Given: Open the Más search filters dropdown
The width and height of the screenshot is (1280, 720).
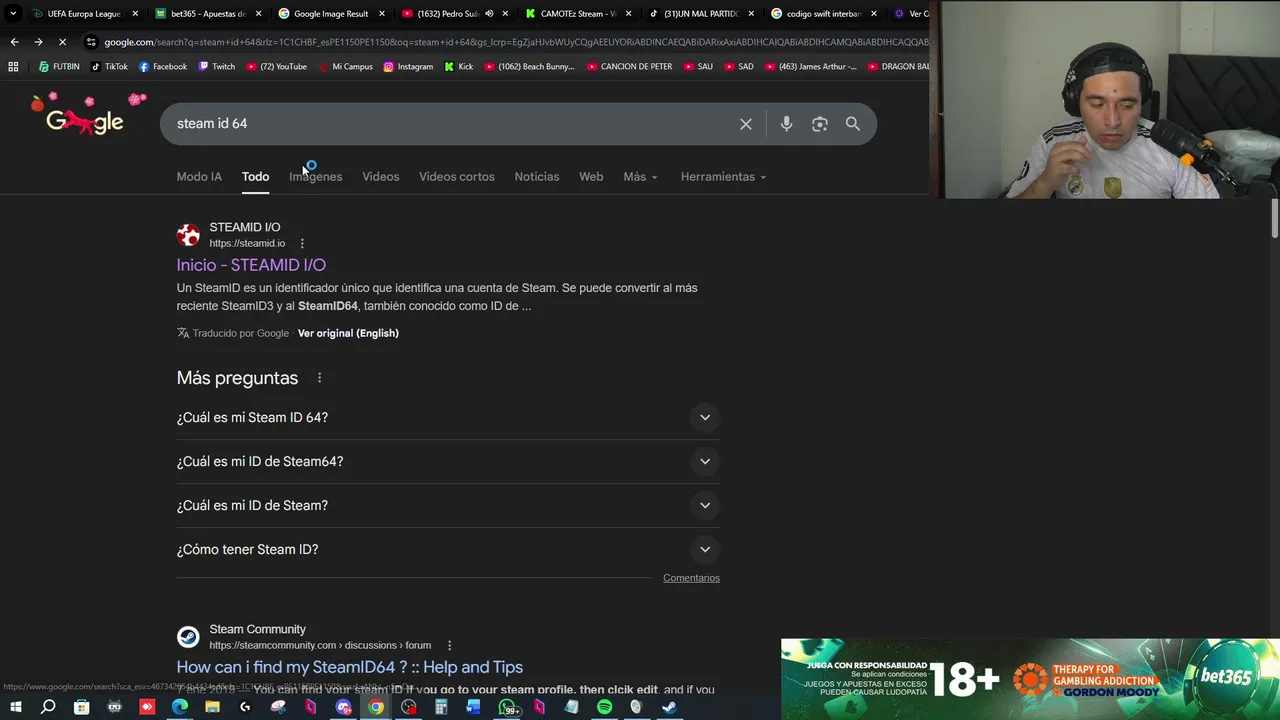Looking at the screenshot, I should tap(640, 177).
